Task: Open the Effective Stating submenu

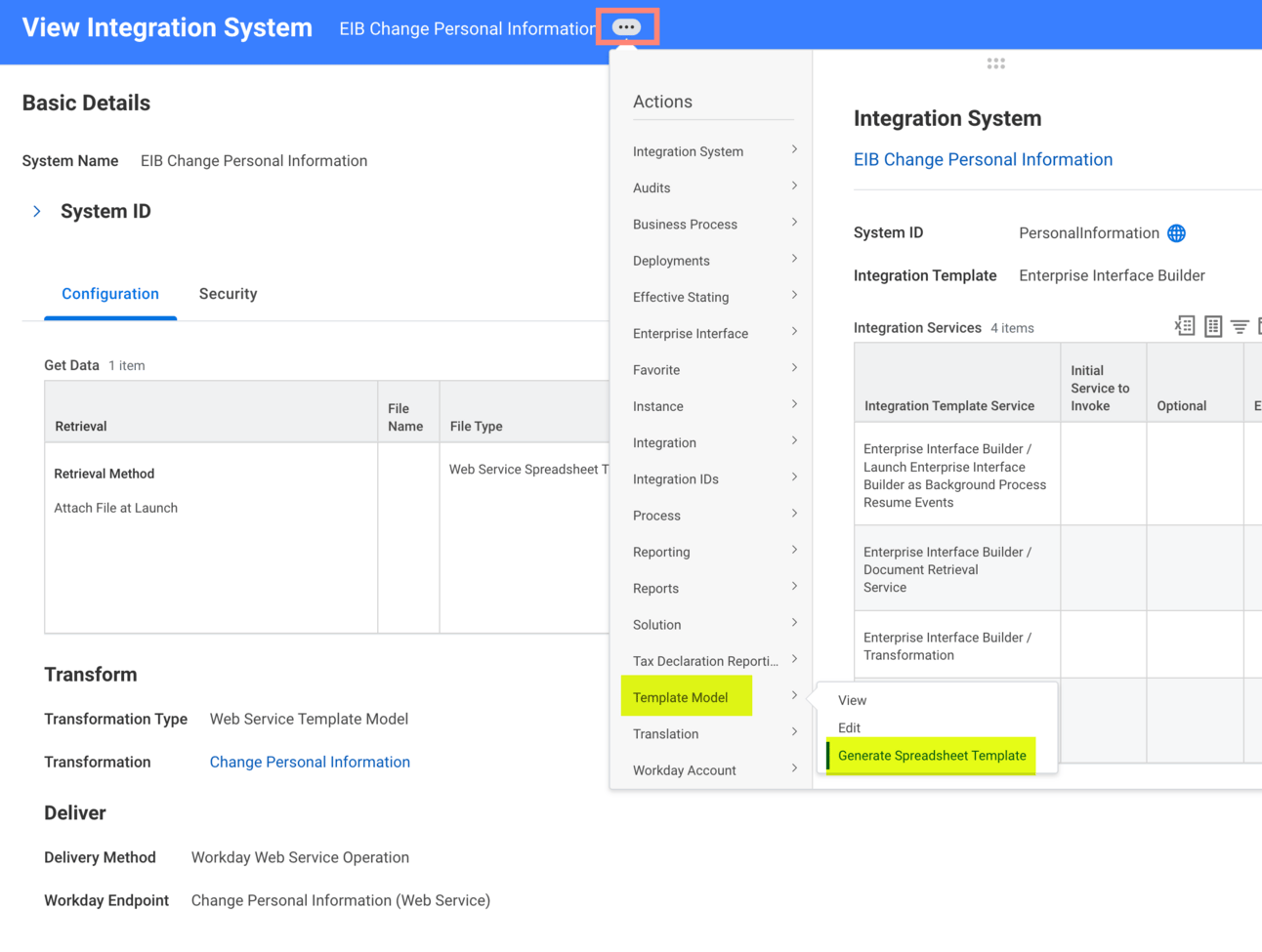Action: coord(714,297)
